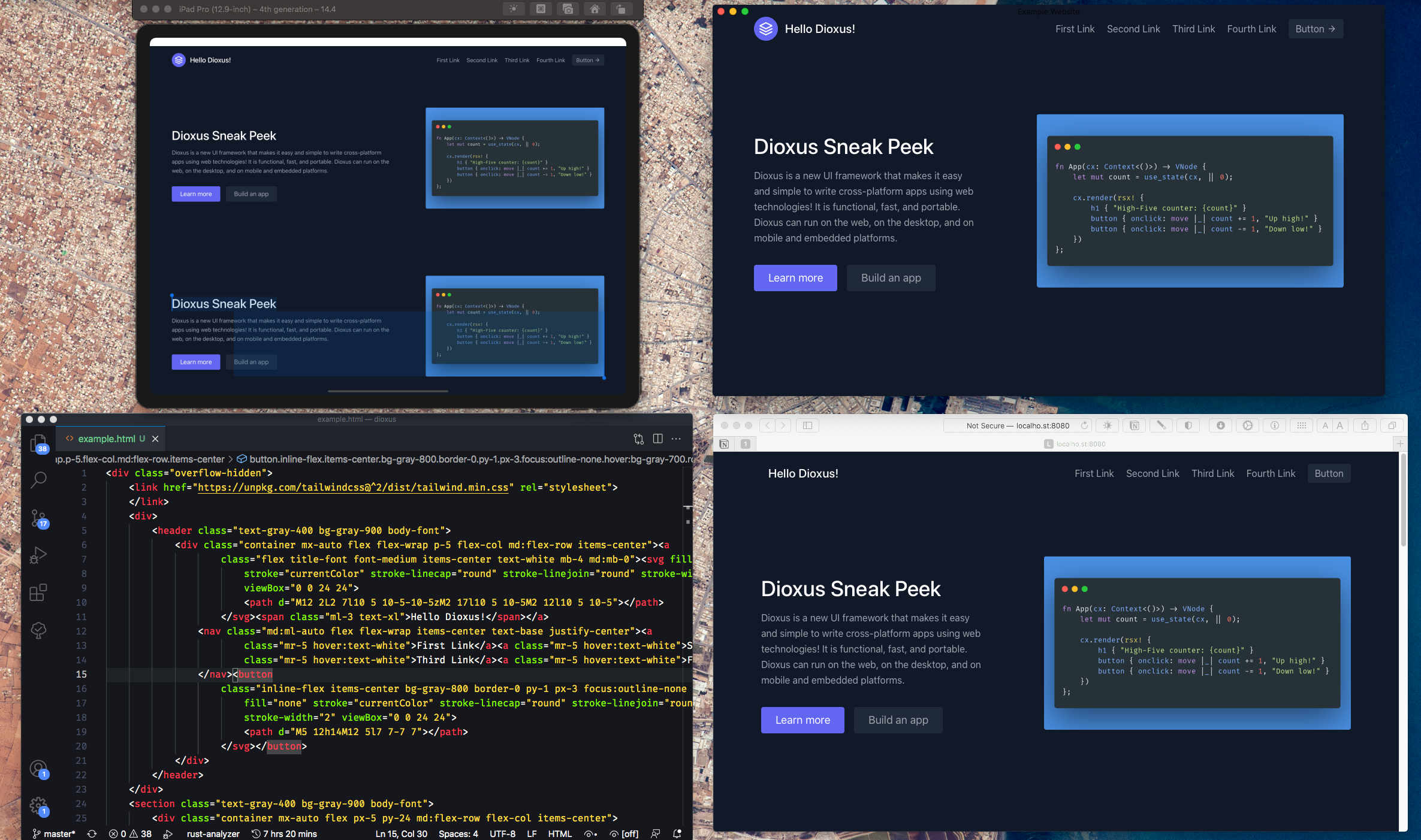Click the notifications bell in VS Code status bar
Image resolution: width=1421 pixels, height=840 pixels.
tap(677, 833)
